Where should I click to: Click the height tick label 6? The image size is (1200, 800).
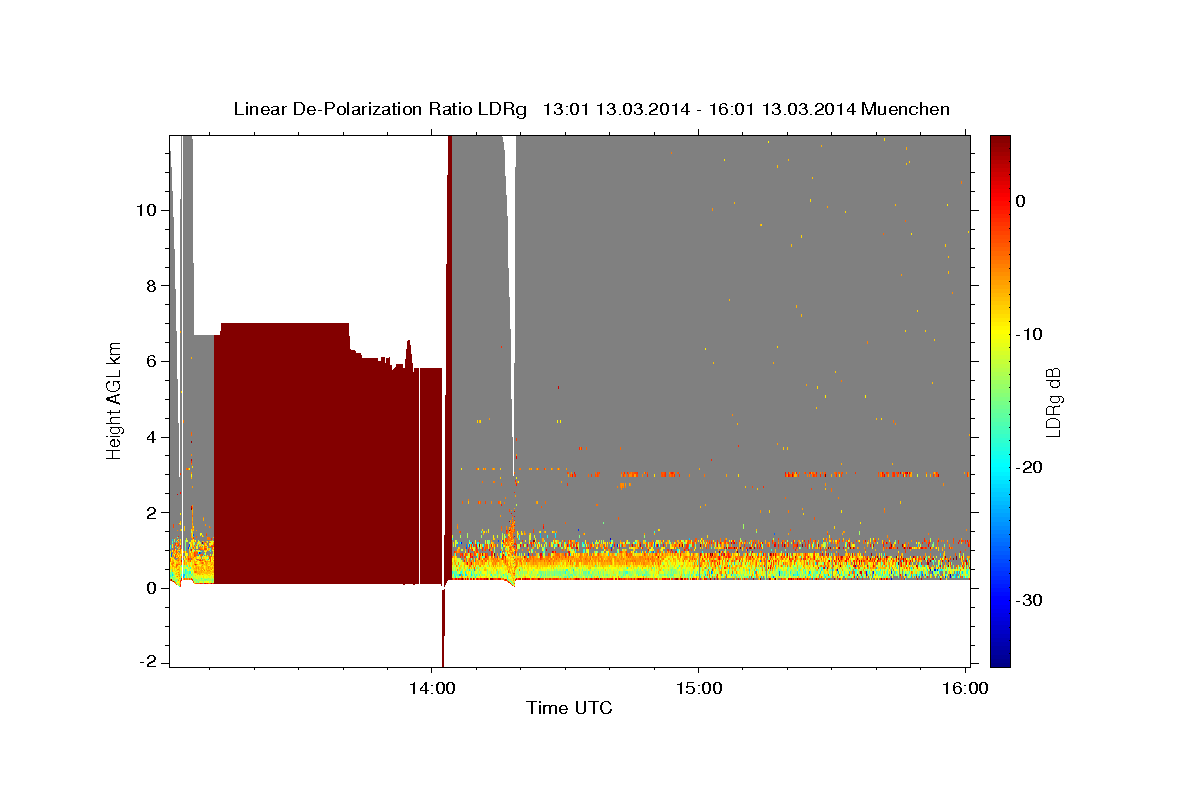click(152, 361)
